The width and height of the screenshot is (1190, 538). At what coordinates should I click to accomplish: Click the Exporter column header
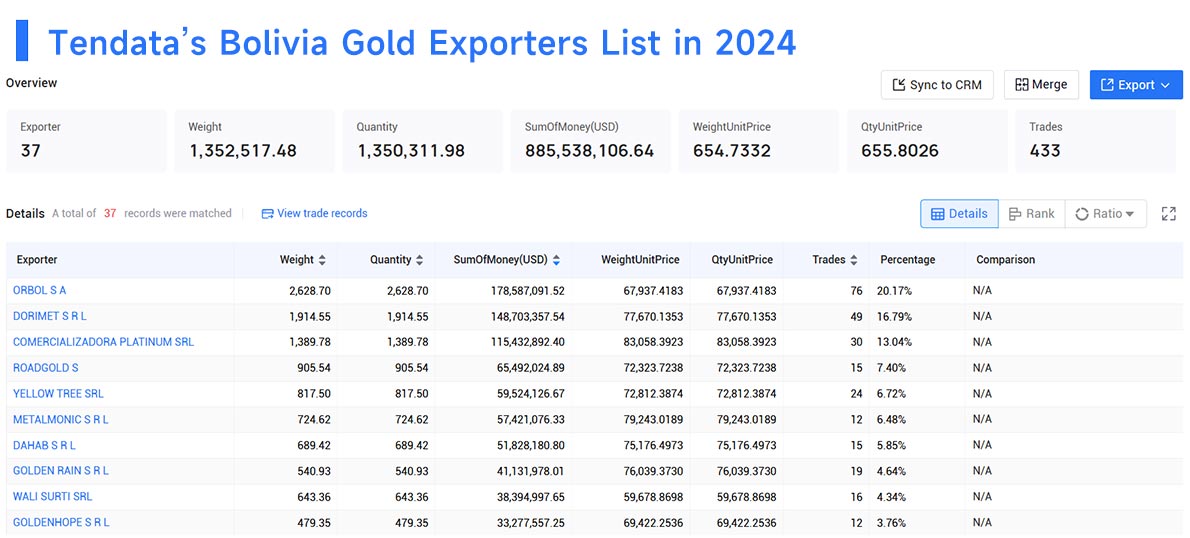[x=36, y=260]
